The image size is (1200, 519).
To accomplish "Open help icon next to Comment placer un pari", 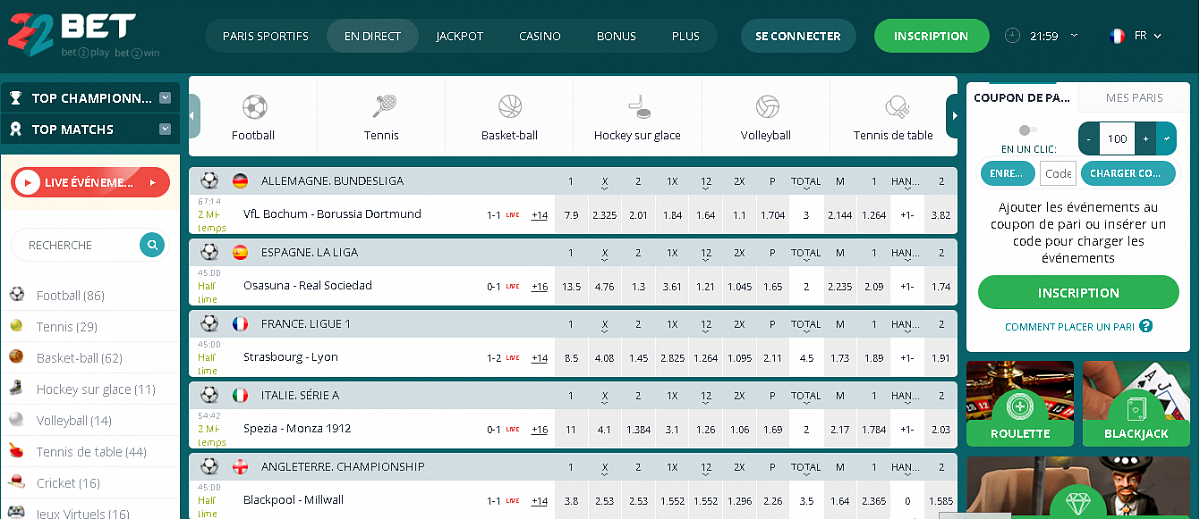I will (x=1146, y=326).
